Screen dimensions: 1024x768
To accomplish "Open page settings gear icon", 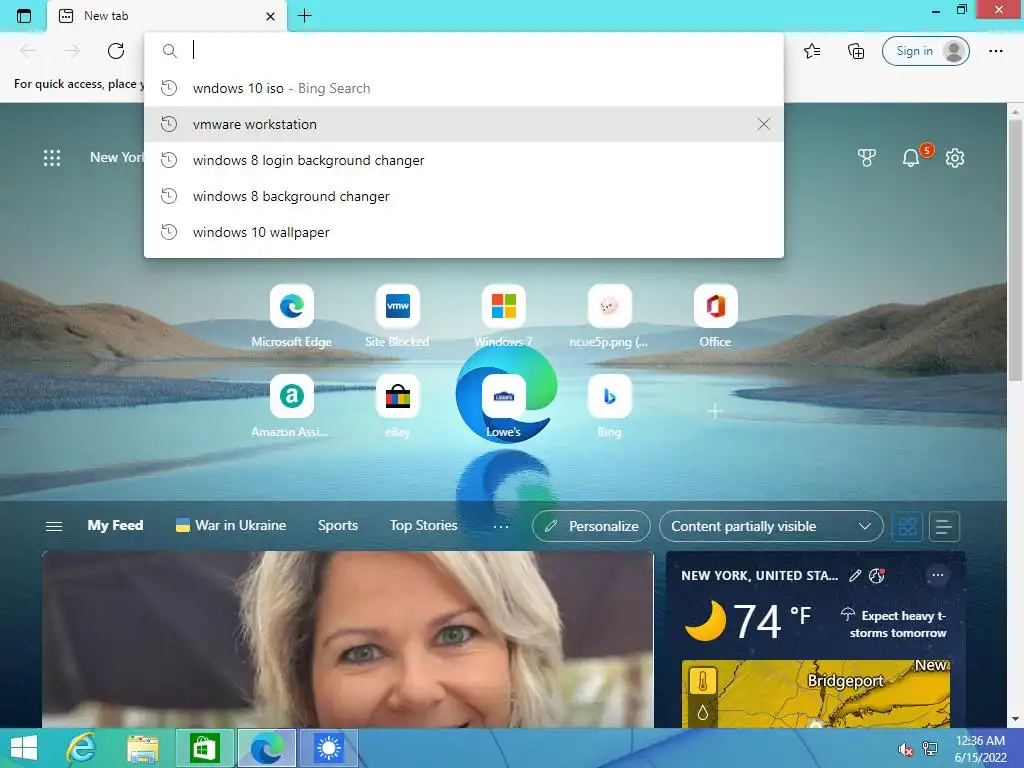I will [955, 157].
